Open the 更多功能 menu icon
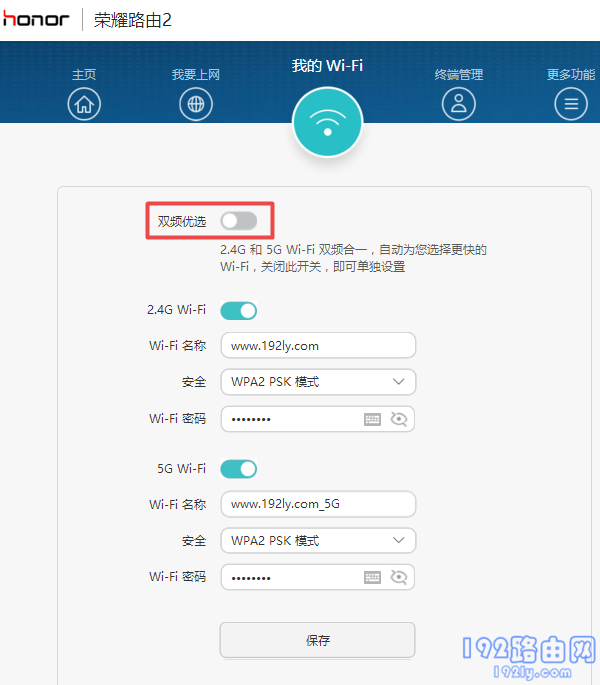 (x=571, y=103)
